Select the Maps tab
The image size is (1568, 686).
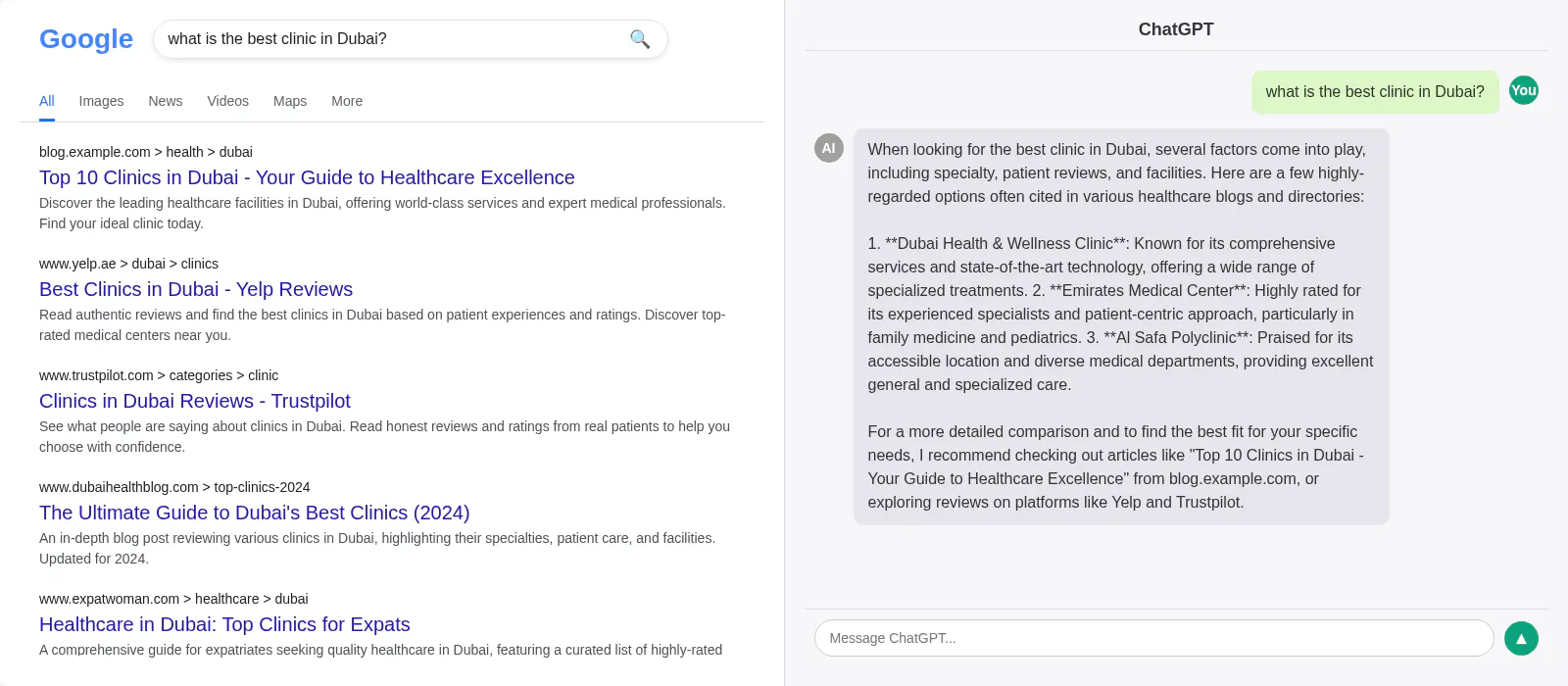tap(290, 101)
